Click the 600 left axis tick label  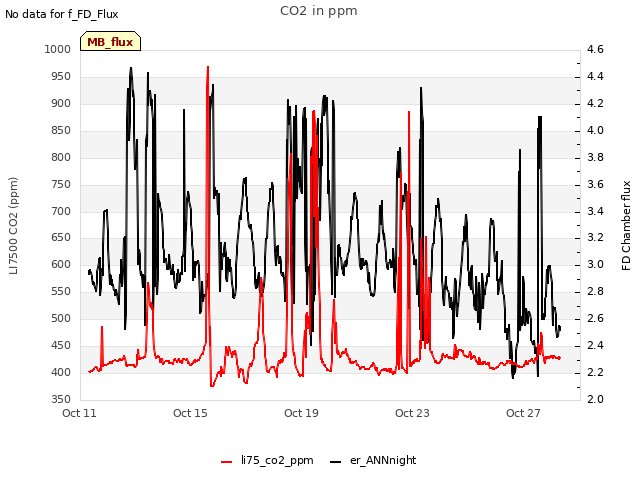(x=61, y=264)
